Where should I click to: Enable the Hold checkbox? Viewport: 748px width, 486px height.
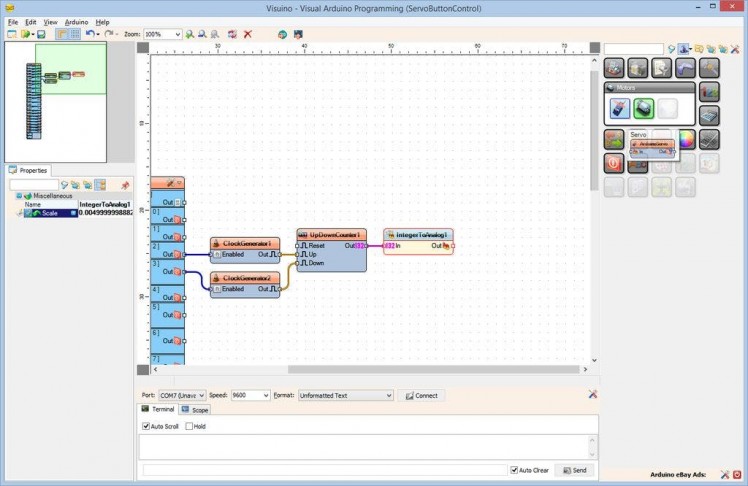click(190, 426)
